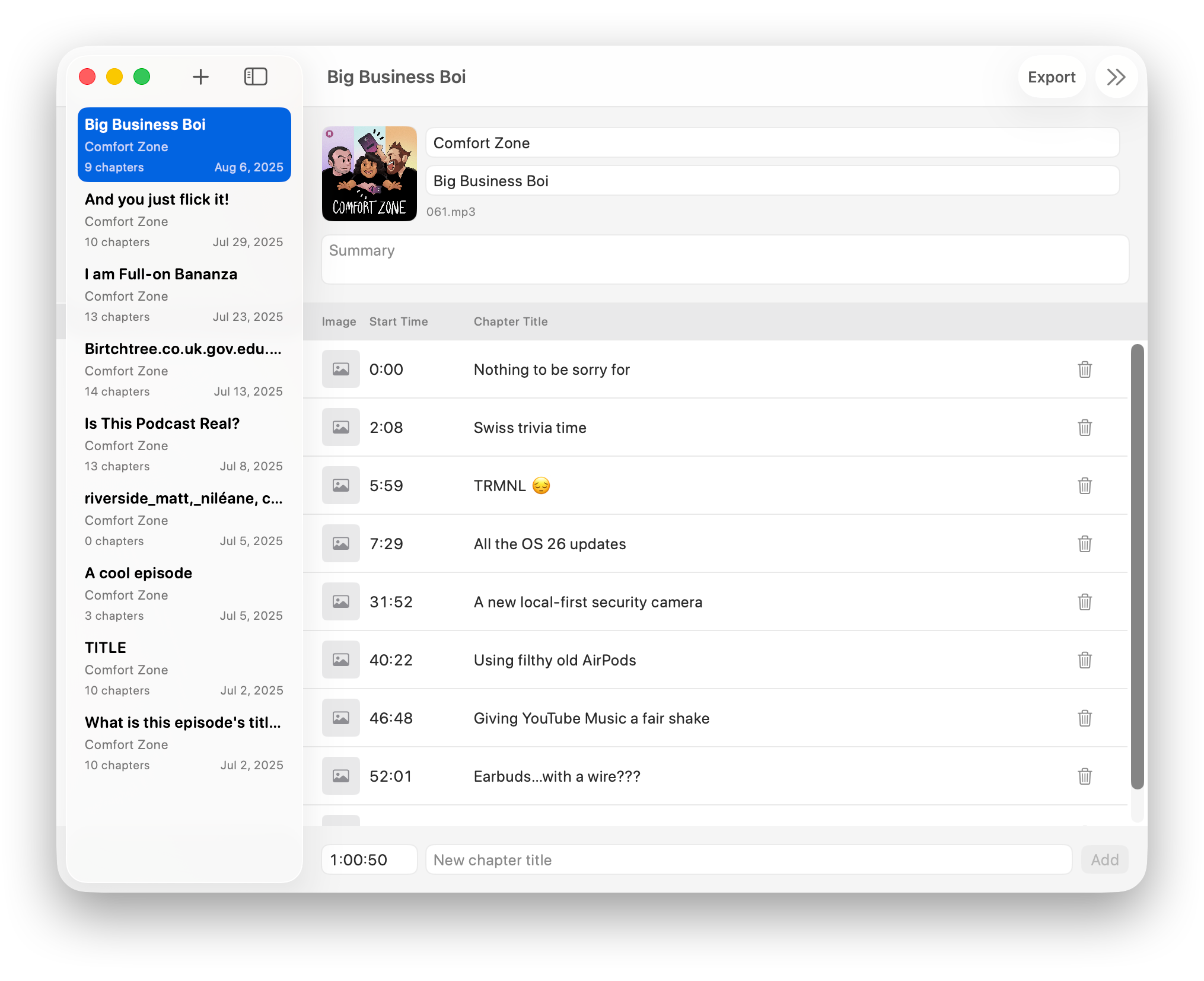The height and width of the screenshot is (981, 1204).
Task: Remove the 'Earbuds...with a wire???' chapter
Action: (x=1084, y=776)
